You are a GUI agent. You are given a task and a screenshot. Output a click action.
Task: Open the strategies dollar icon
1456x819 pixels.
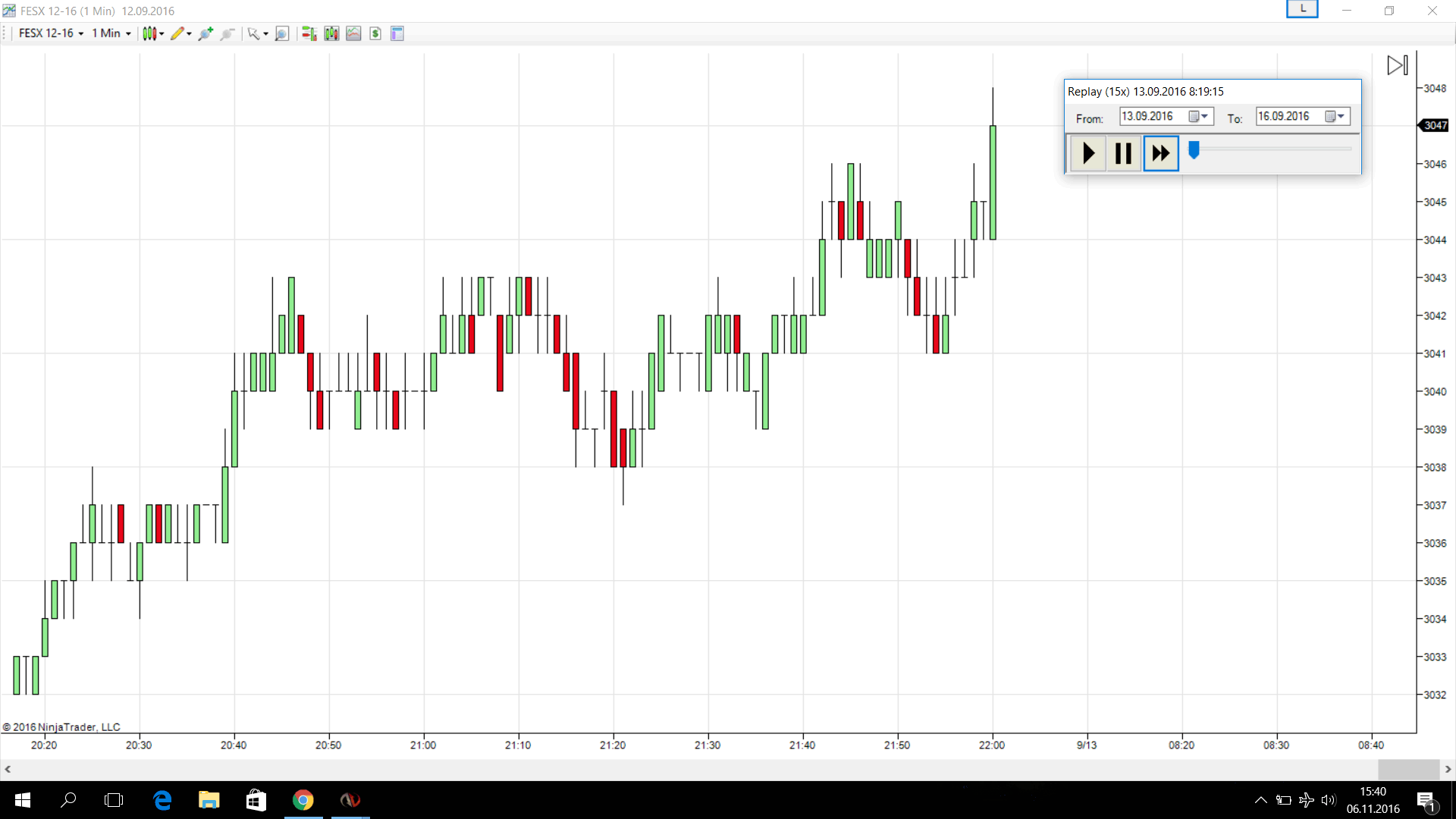(375, 33)
